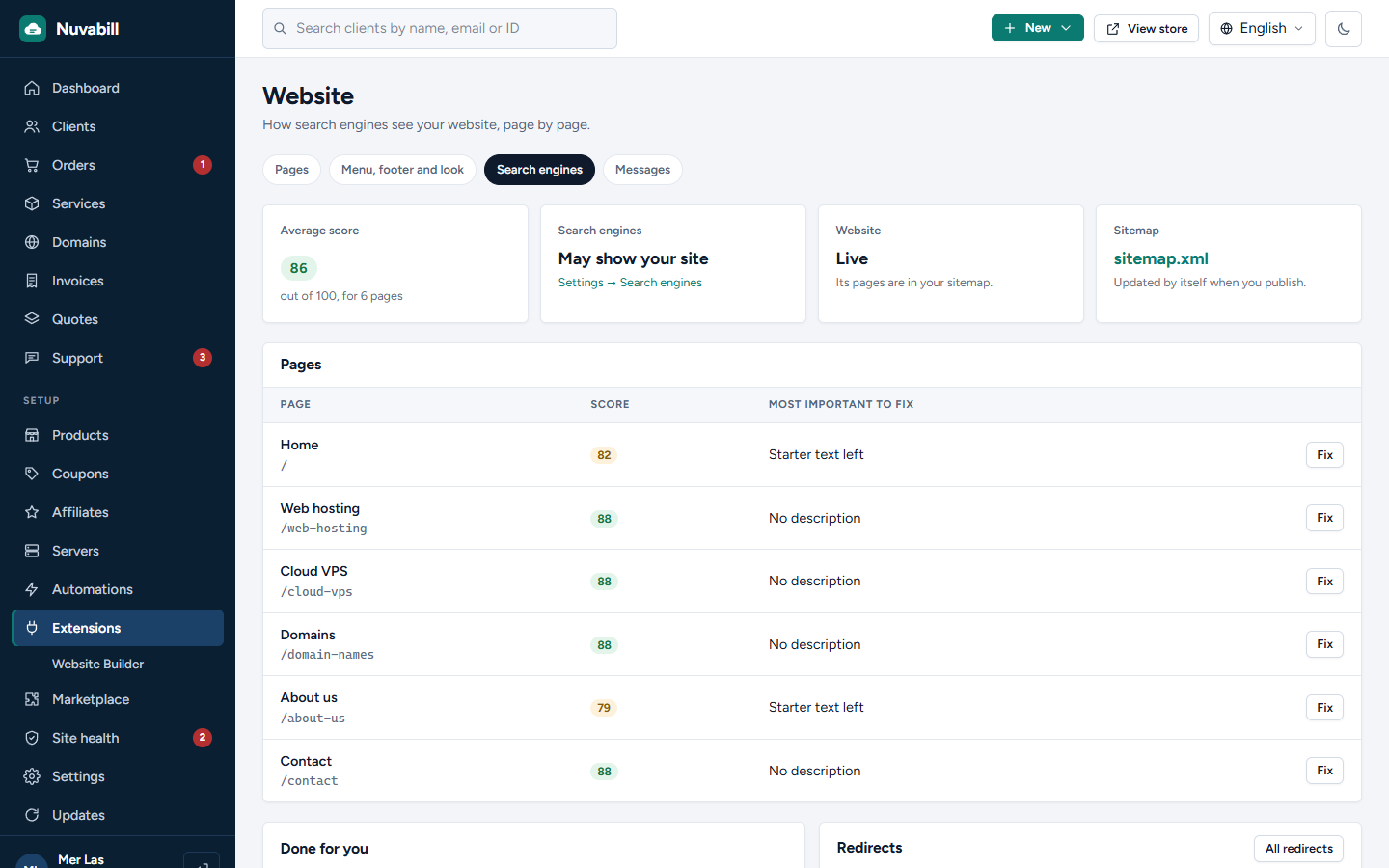Open Servers via its server icon
Viewport: 1389px width, 868px height.
coord(32,551)
